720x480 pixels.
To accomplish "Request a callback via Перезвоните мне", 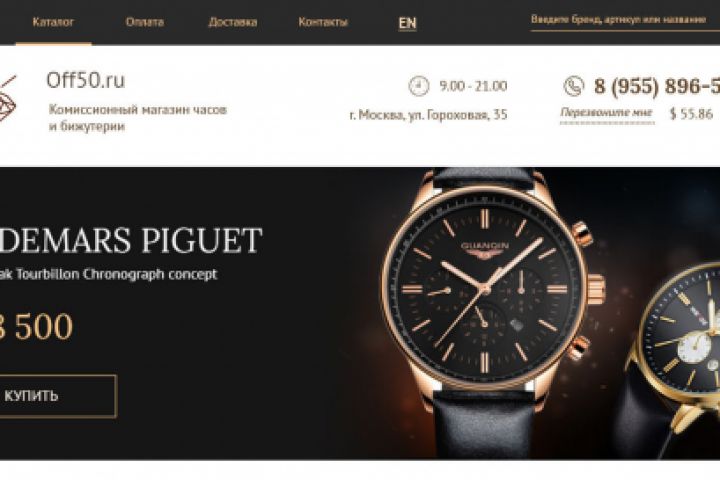I will (x=607, y=113).
